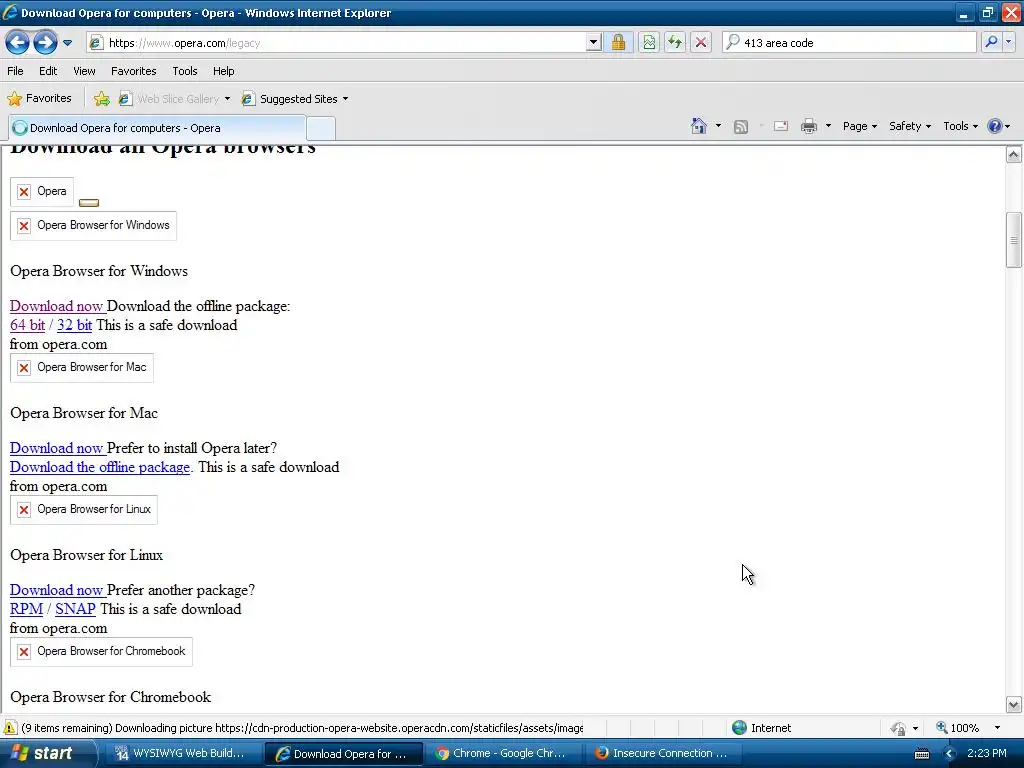1024x768 pixels.
Task: Open the Favorites menu in menu bar
Action: (x=133, y=71)
